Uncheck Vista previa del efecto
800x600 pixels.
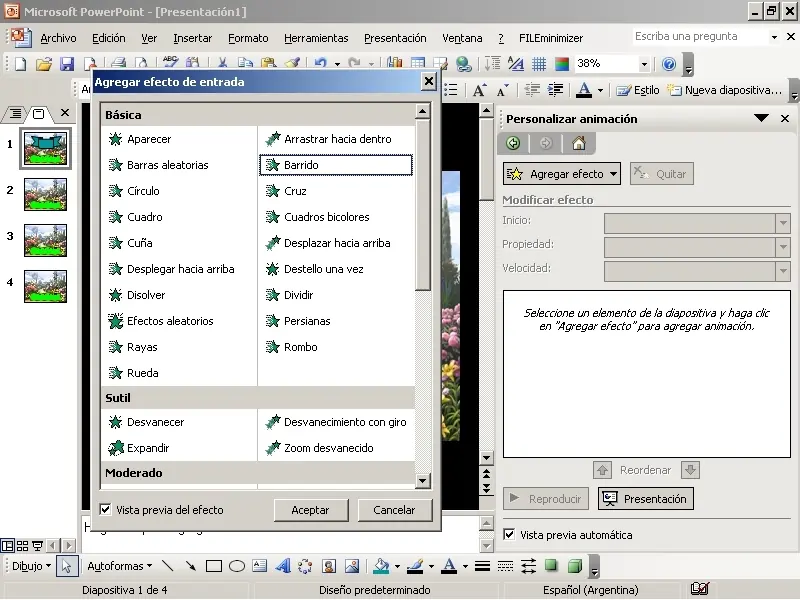(x=106, y=510)
